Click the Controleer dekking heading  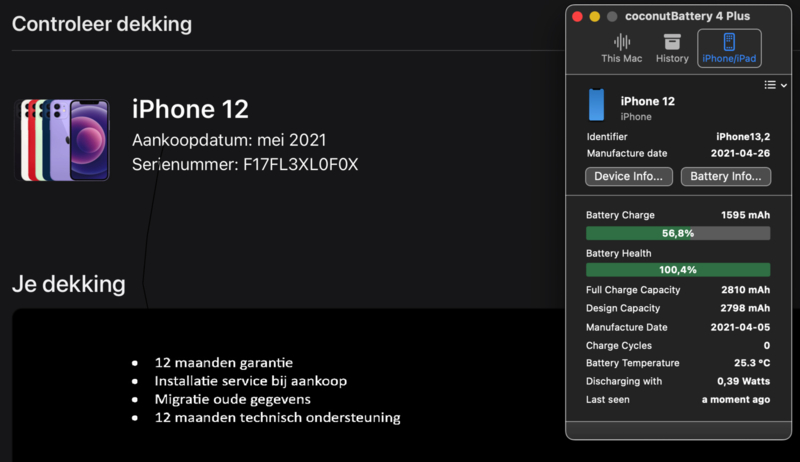(102, 24)
